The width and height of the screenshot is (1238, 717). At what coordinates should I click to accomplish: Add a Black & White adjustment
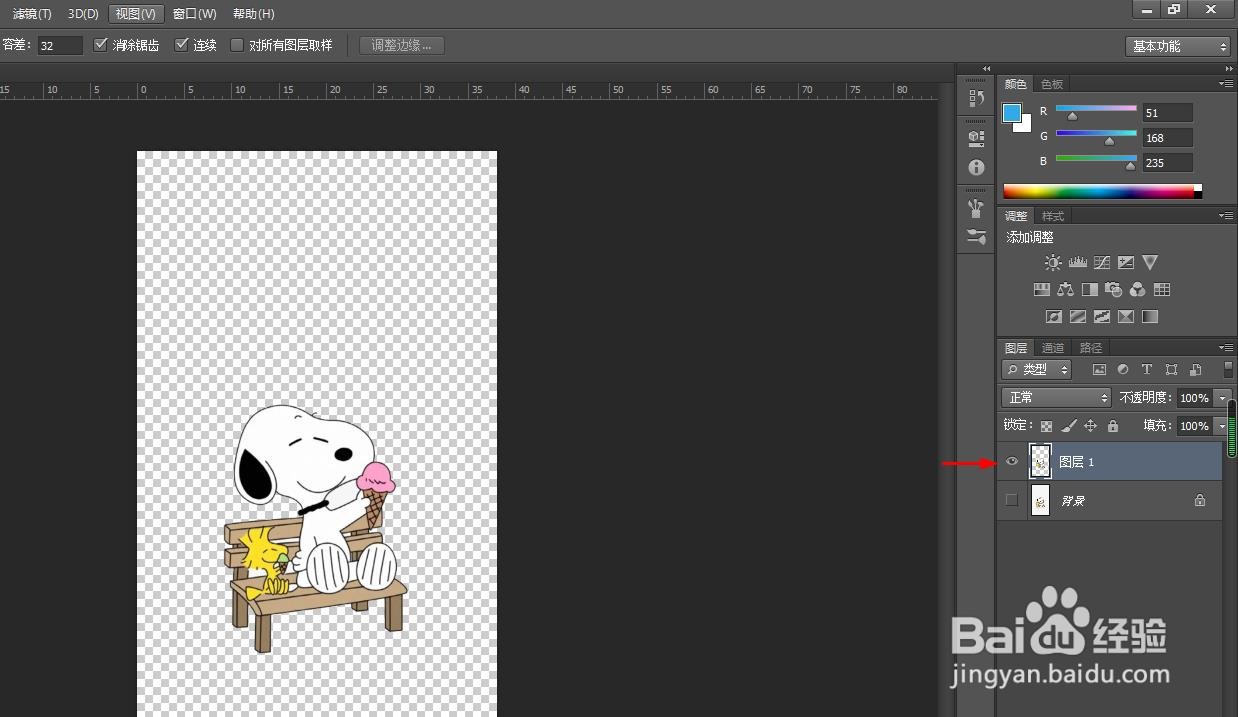(1089, 290)
